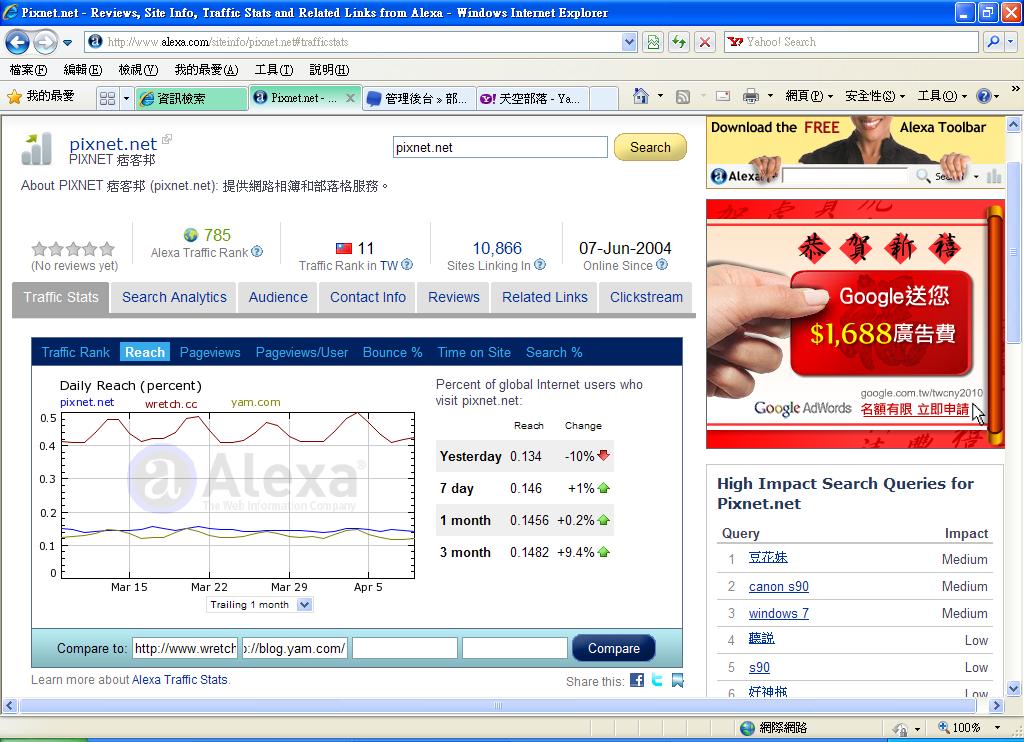Open the 編輯(E) menu

point(82,70)
